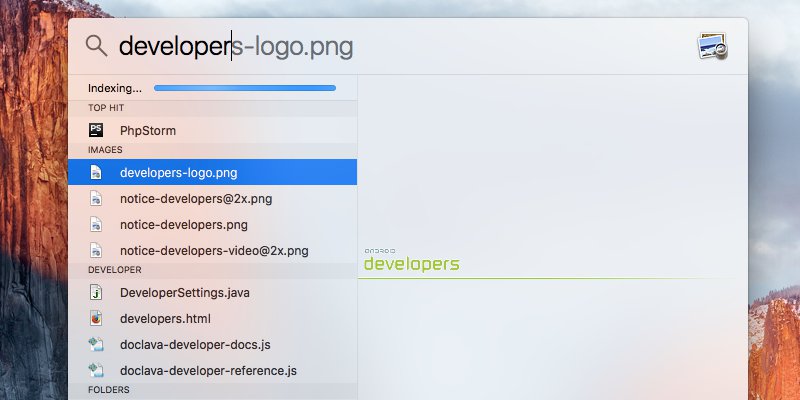Click the notice-developers.png file icon
The height and width of the screenshot is (400, 800).
(x=96, y=224)
